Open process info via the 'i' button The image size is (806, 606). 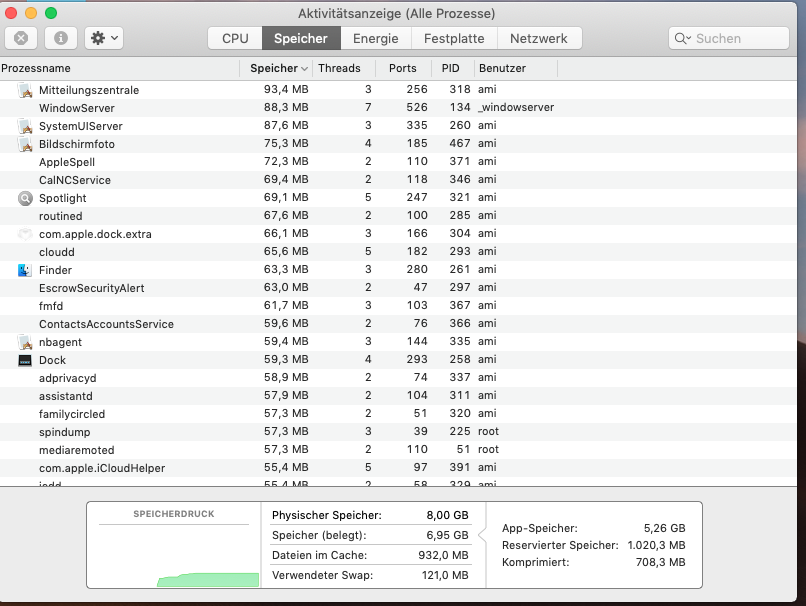pyautogui.click(x=61, y=38)
